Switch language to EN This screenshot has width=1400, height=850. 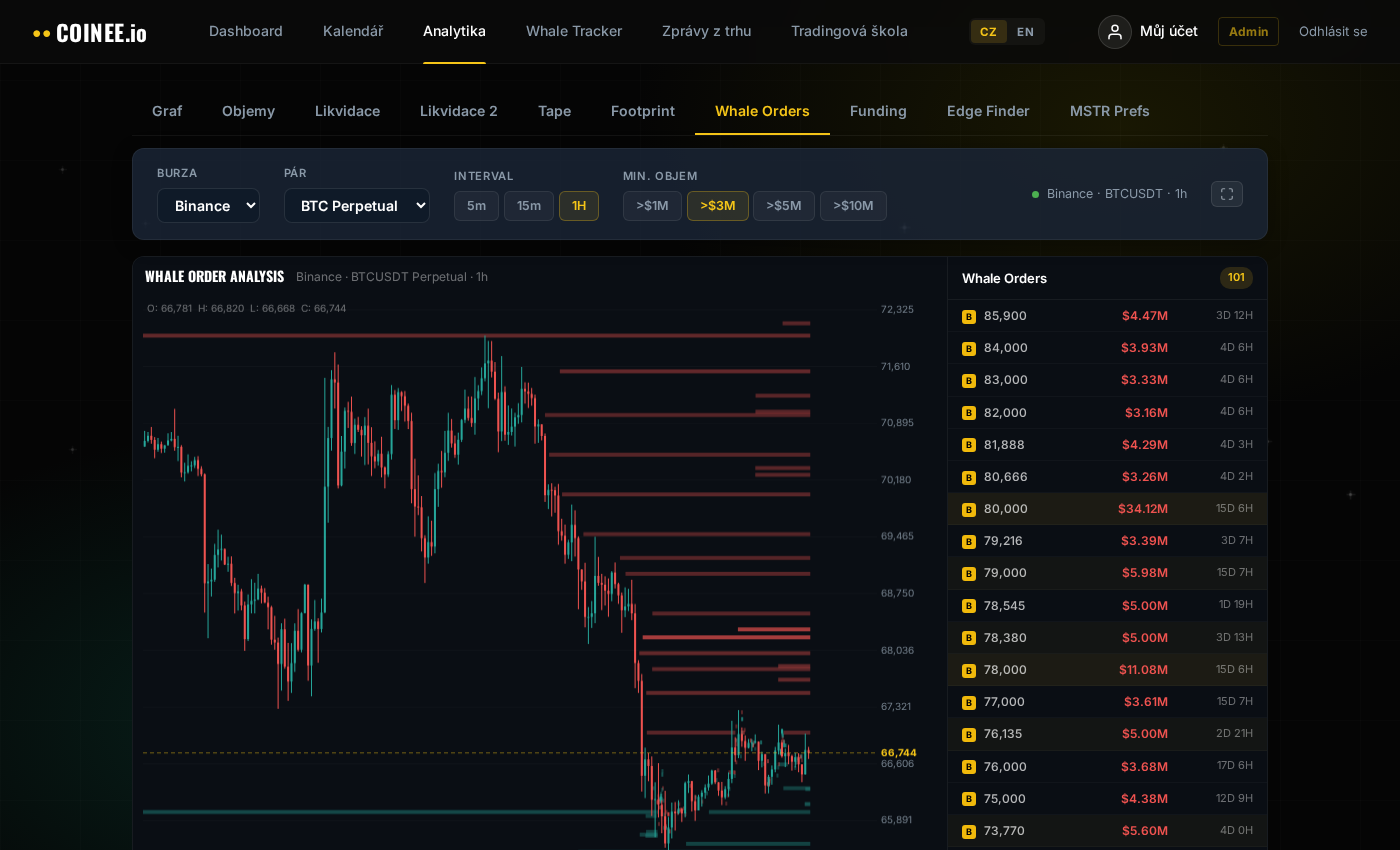[1025, 31]
